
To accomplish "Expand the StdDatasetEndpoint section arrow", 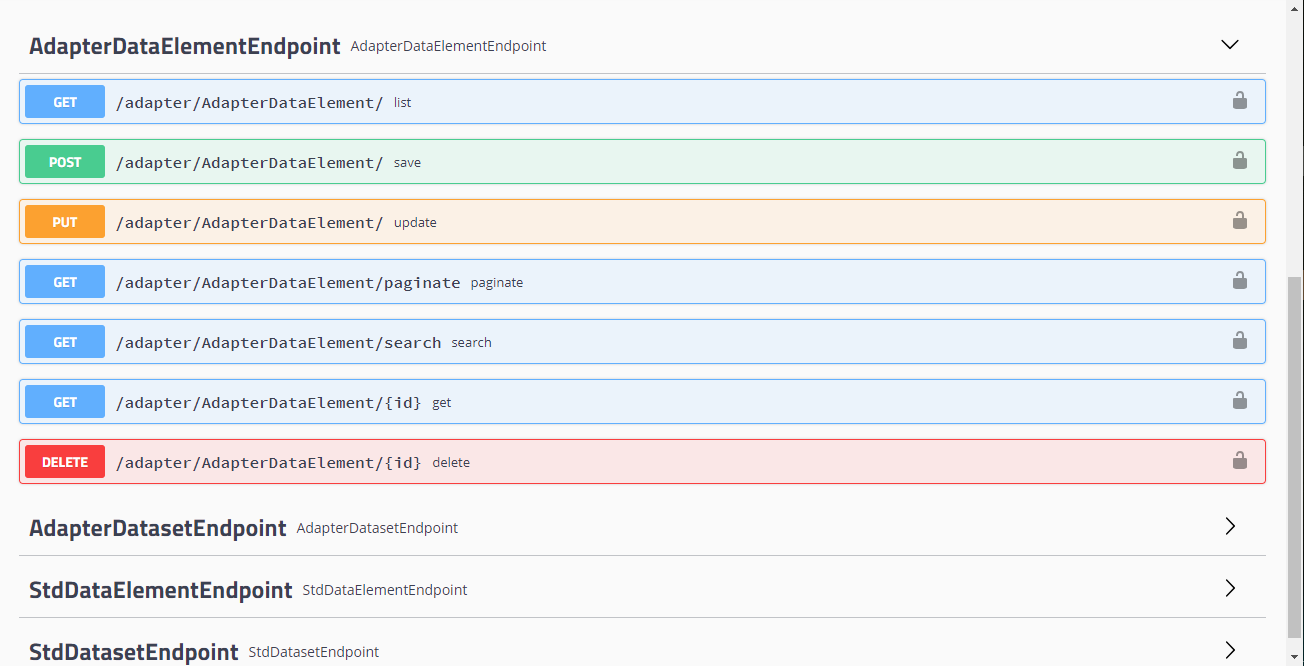I will [x=1230, y=650].
